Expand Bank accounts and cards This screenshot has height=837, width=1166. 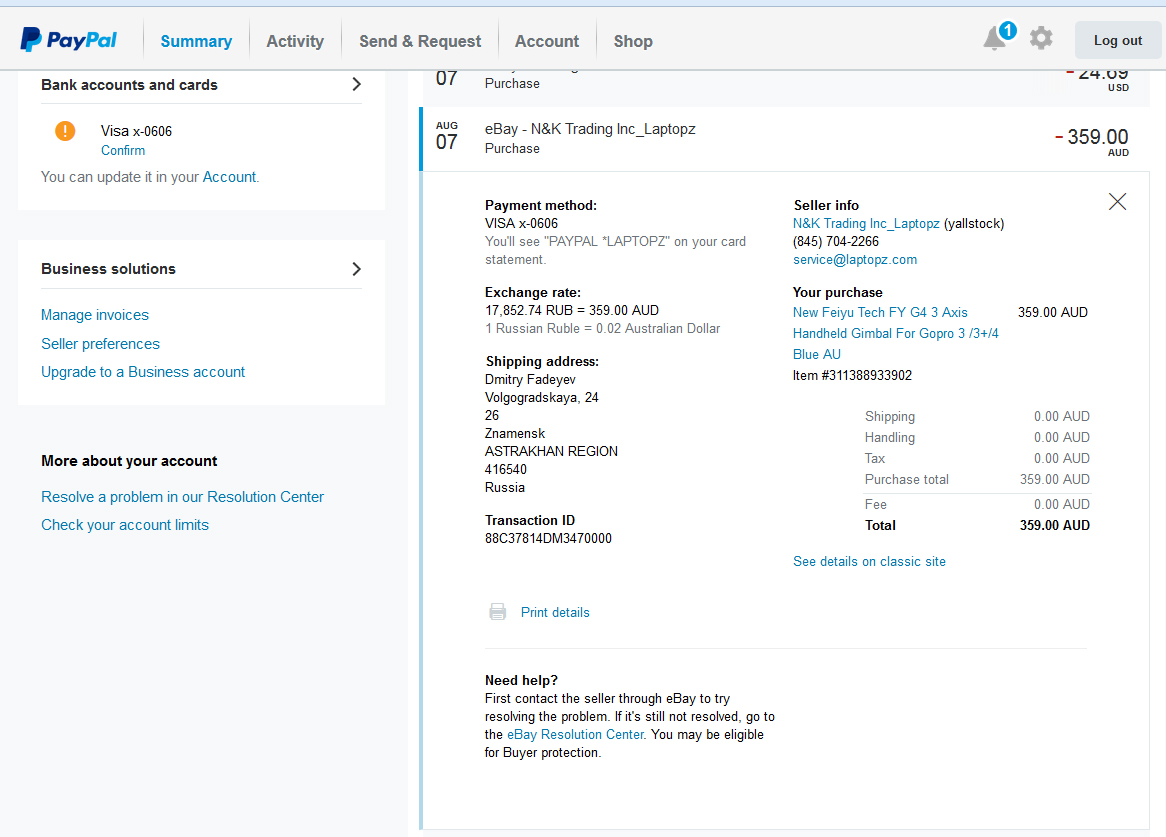pyautogui.click(x=356, y=85)
